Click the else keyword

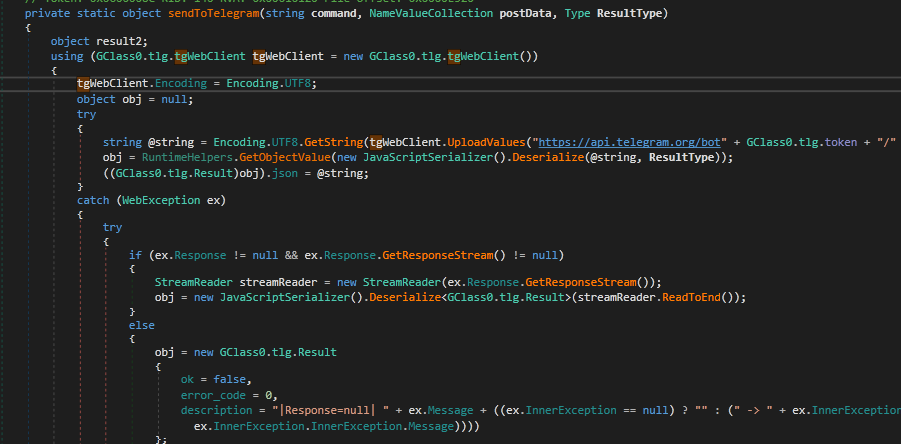[142, 326]
